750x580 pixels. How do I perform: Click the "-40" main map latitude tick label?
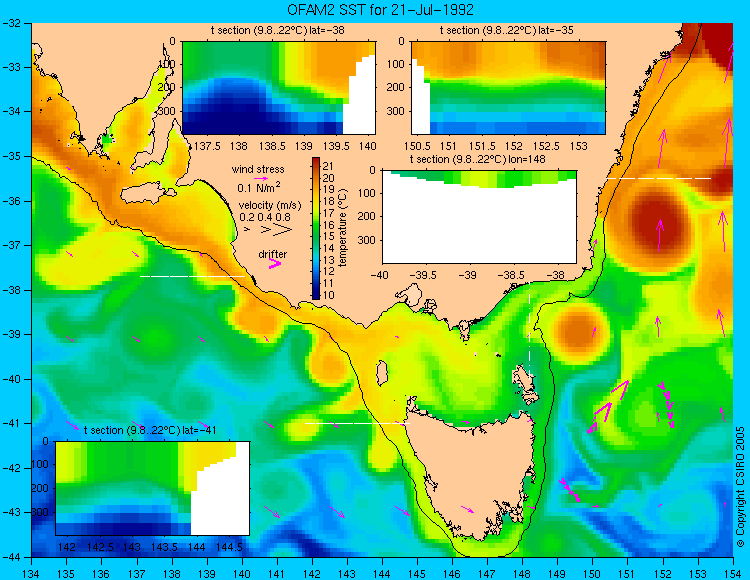pyautogui.click(x=11, y=379)
